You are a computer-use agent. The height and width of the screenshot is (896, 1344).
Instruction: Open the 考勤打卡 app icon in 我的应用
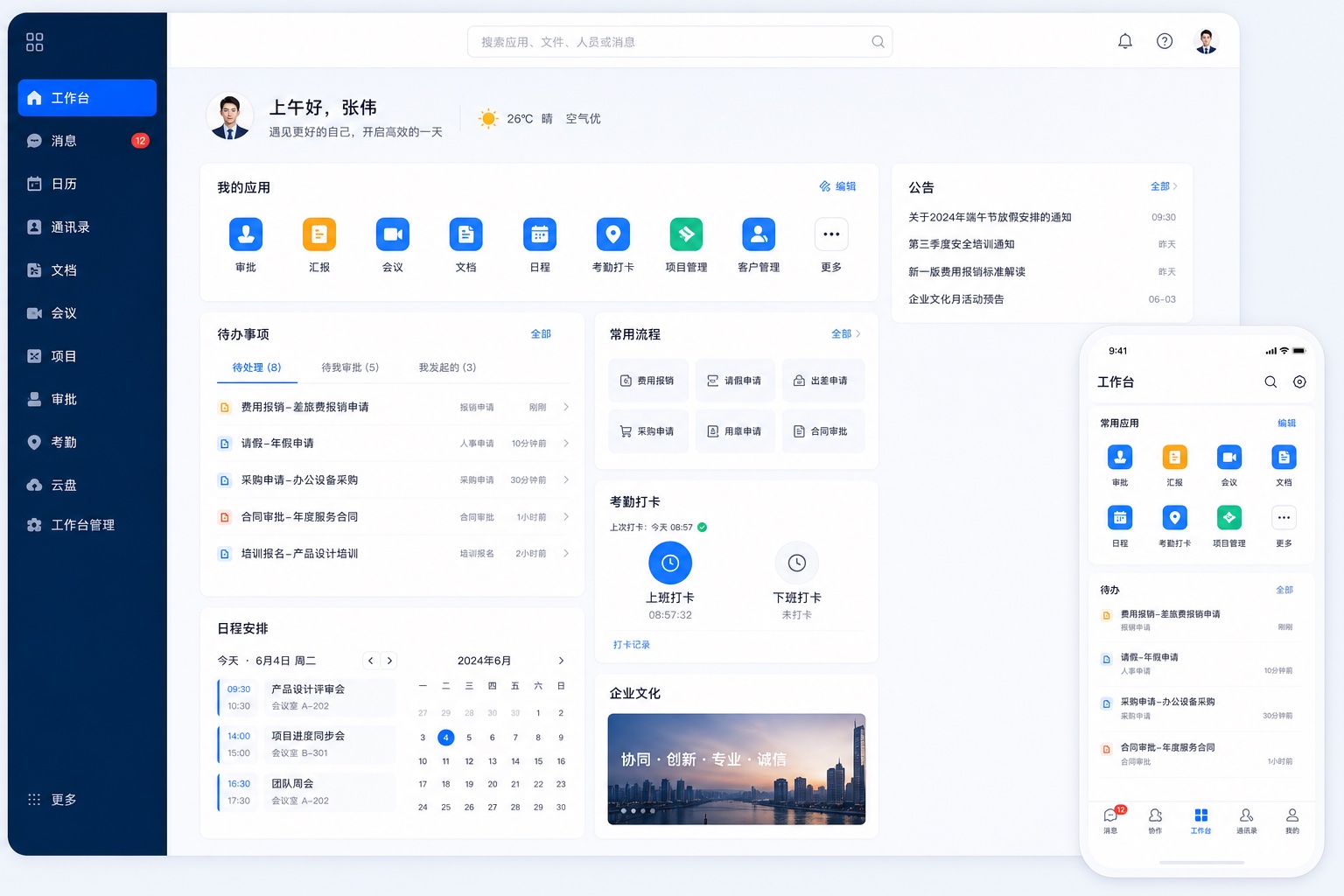pos(613,234)
